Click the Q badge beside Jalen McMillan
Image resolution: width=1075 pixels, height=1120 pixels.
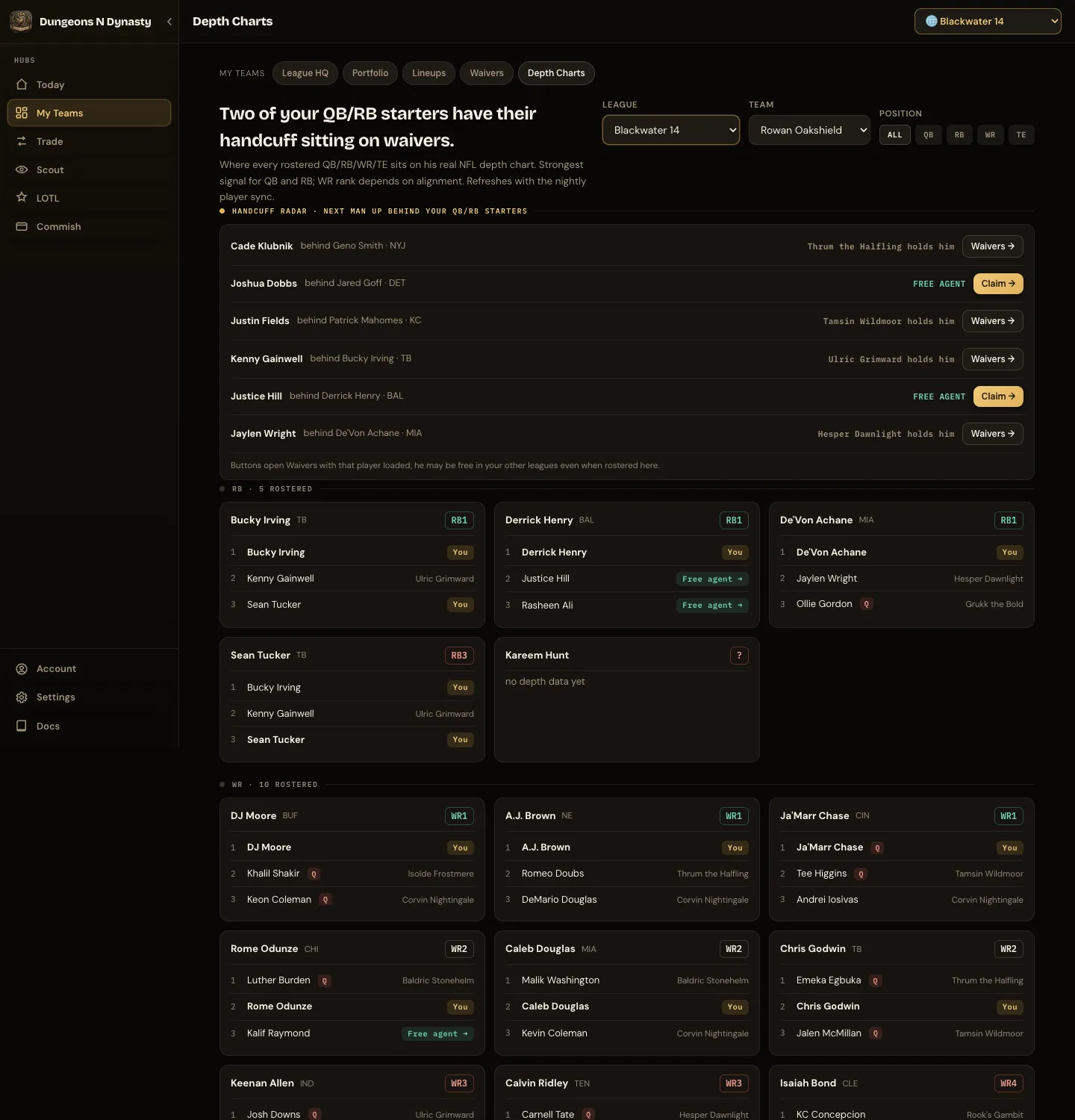pos(876,1033)
